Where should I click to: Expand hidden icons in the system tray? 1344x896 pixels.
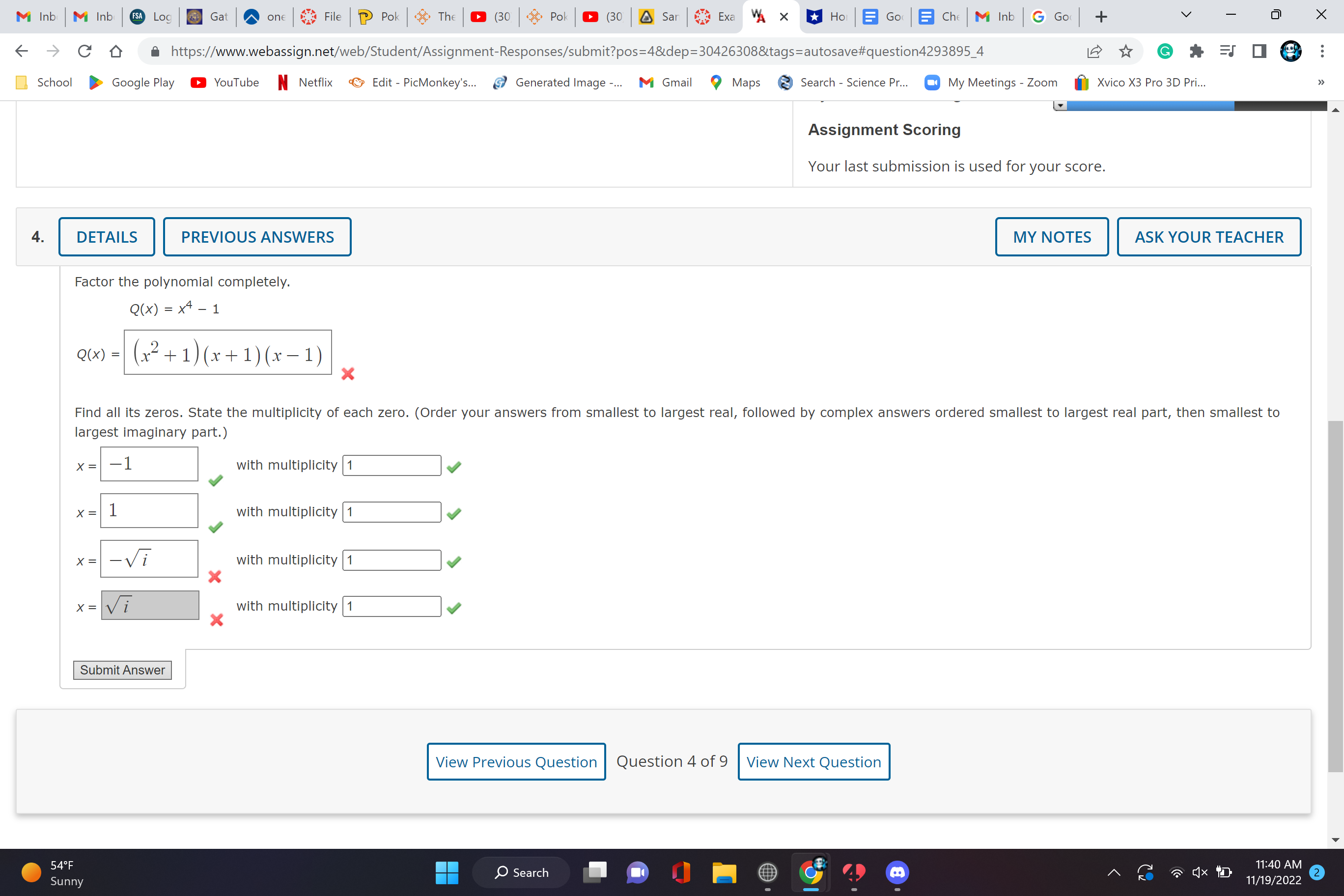click(x=1114, y=872)
